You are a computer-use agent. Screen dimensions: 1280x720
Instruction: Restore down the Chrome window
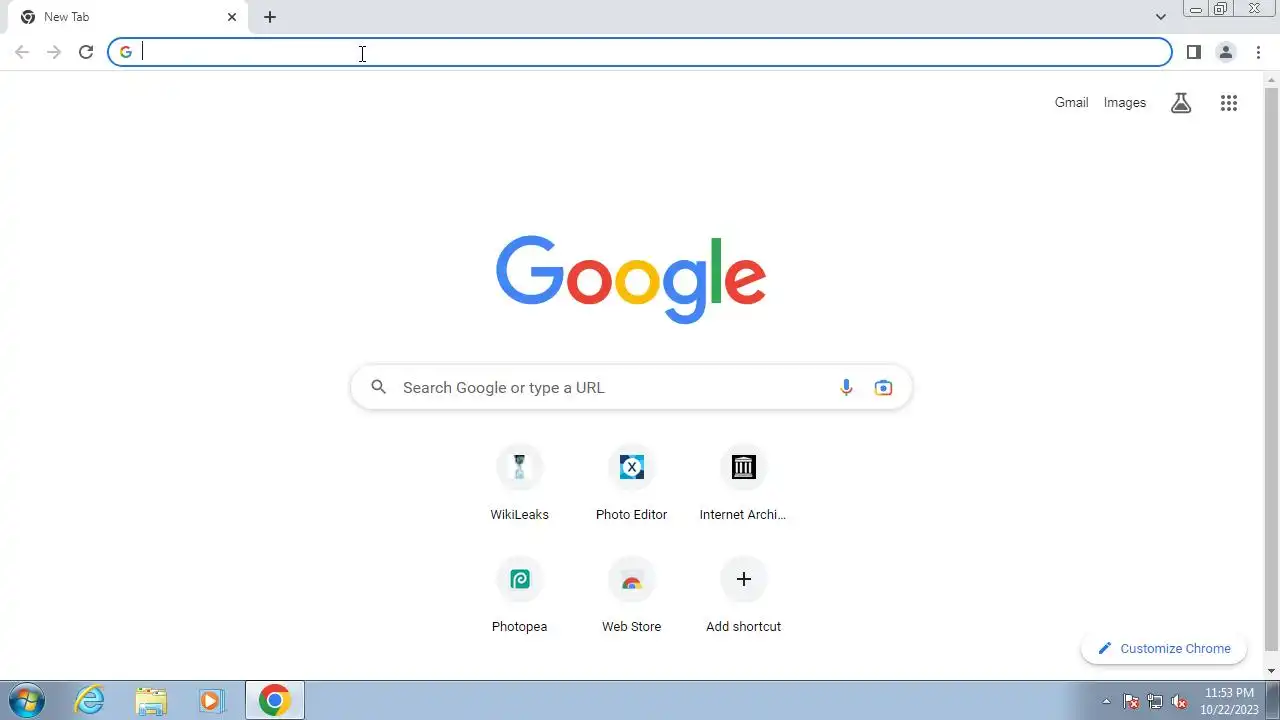[1221, 9]
